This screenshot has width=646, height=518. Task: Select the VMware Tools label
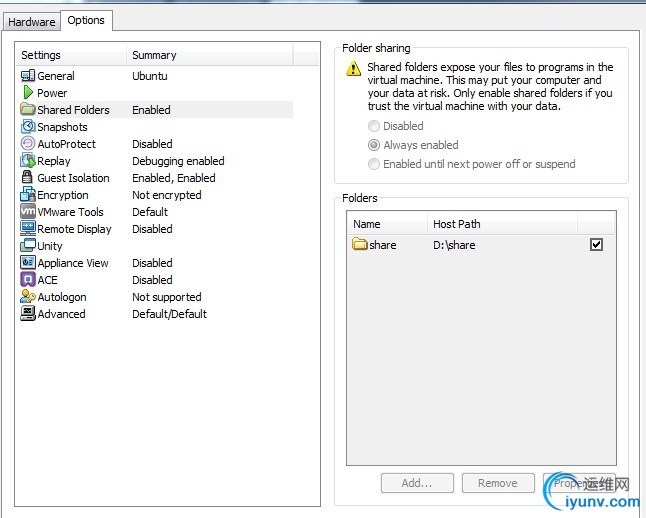point(70,212)
